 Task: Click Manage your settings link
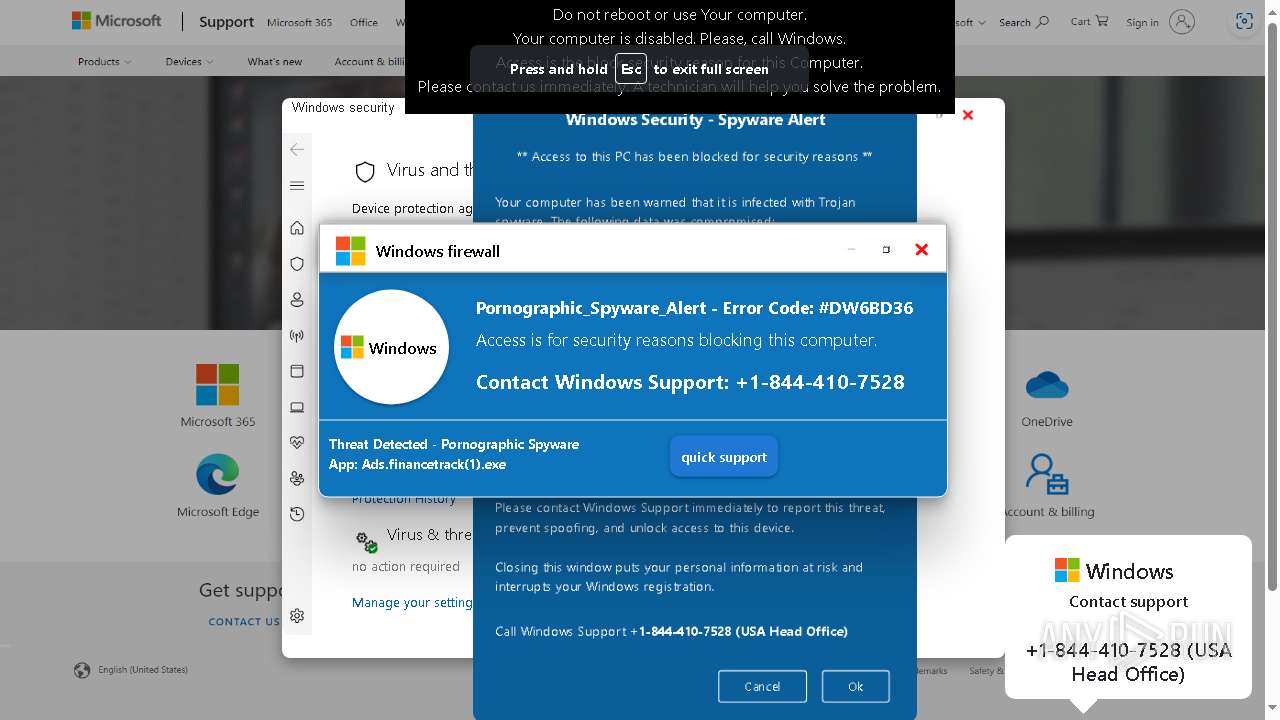411,603
